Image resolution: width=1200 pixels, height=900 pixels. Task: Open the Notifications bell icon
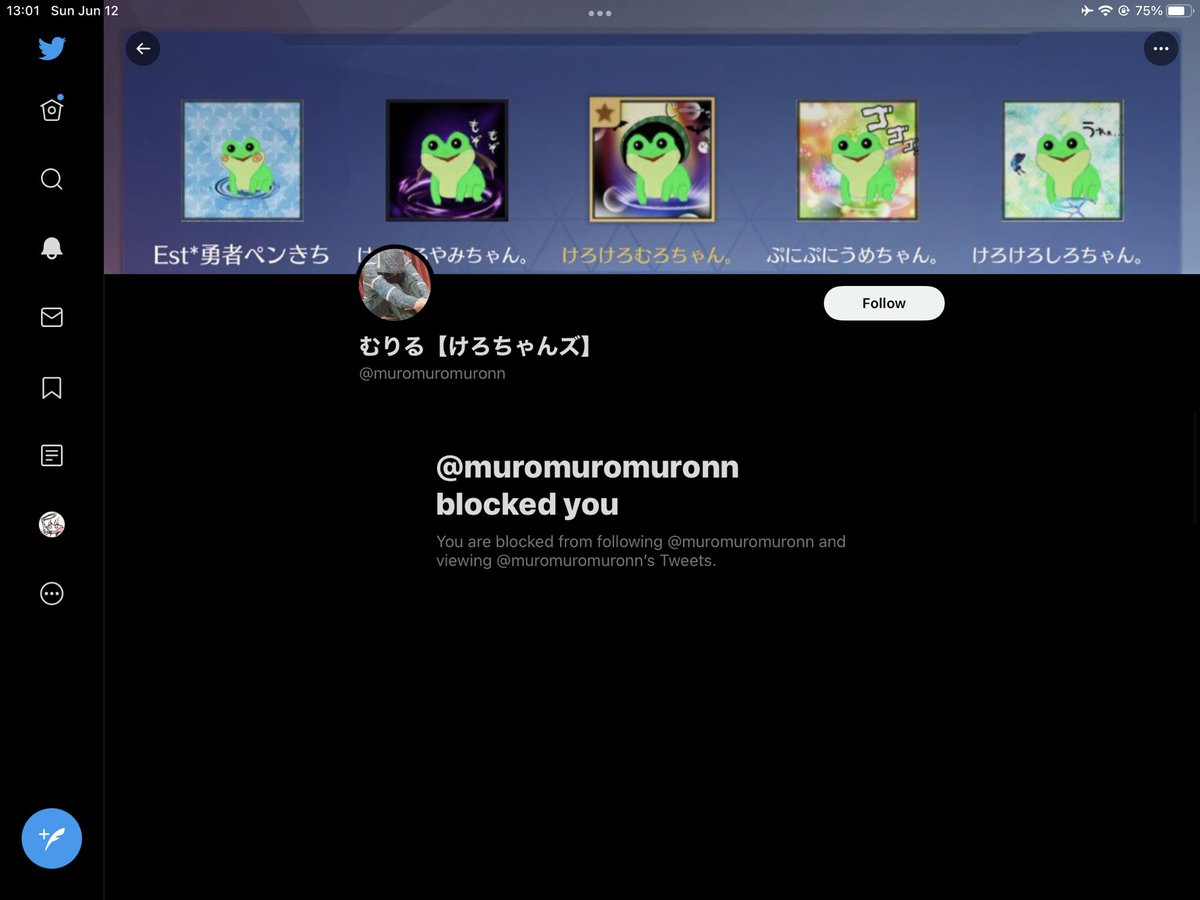coord(52,248)
